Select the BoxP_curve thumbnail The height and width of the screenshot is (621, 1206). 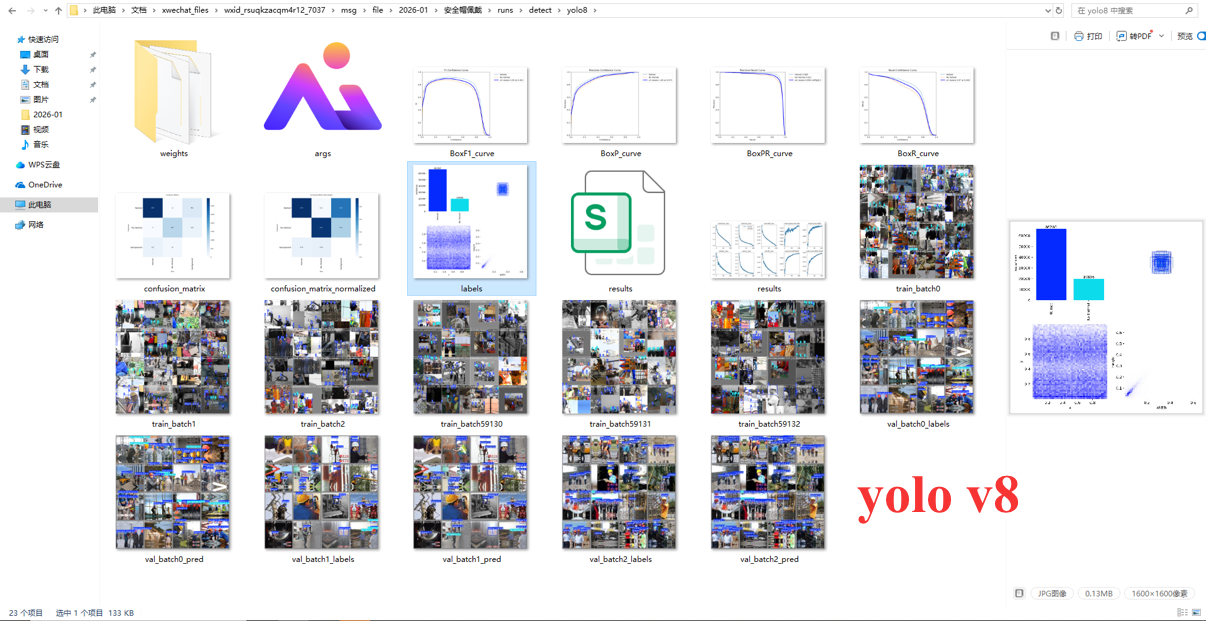pos(620,105)
